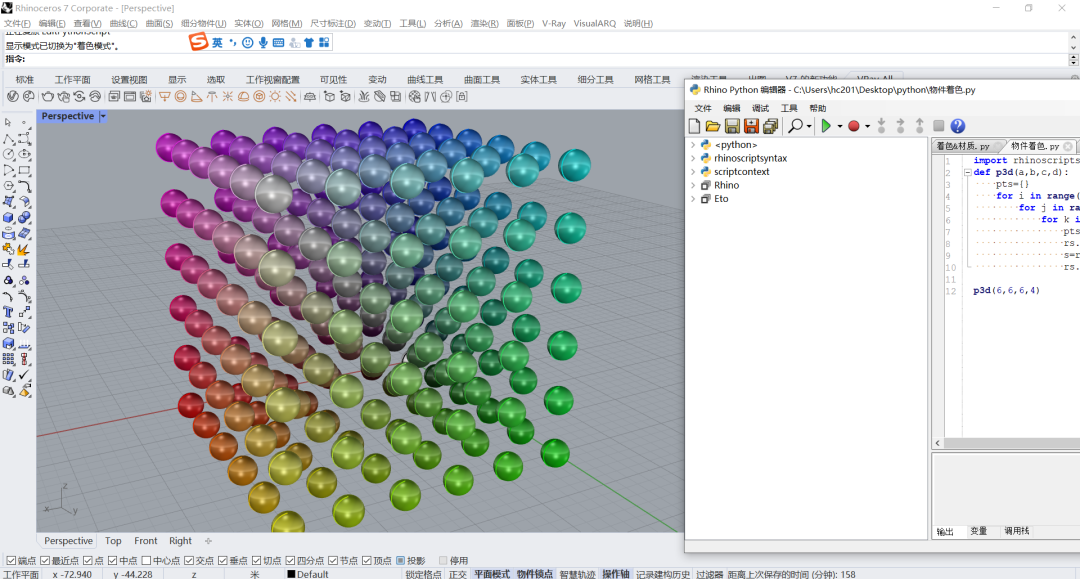Click the Save As (red floppy) icon
Screen dimensions: 1080x579
click(x=751, y=126)
